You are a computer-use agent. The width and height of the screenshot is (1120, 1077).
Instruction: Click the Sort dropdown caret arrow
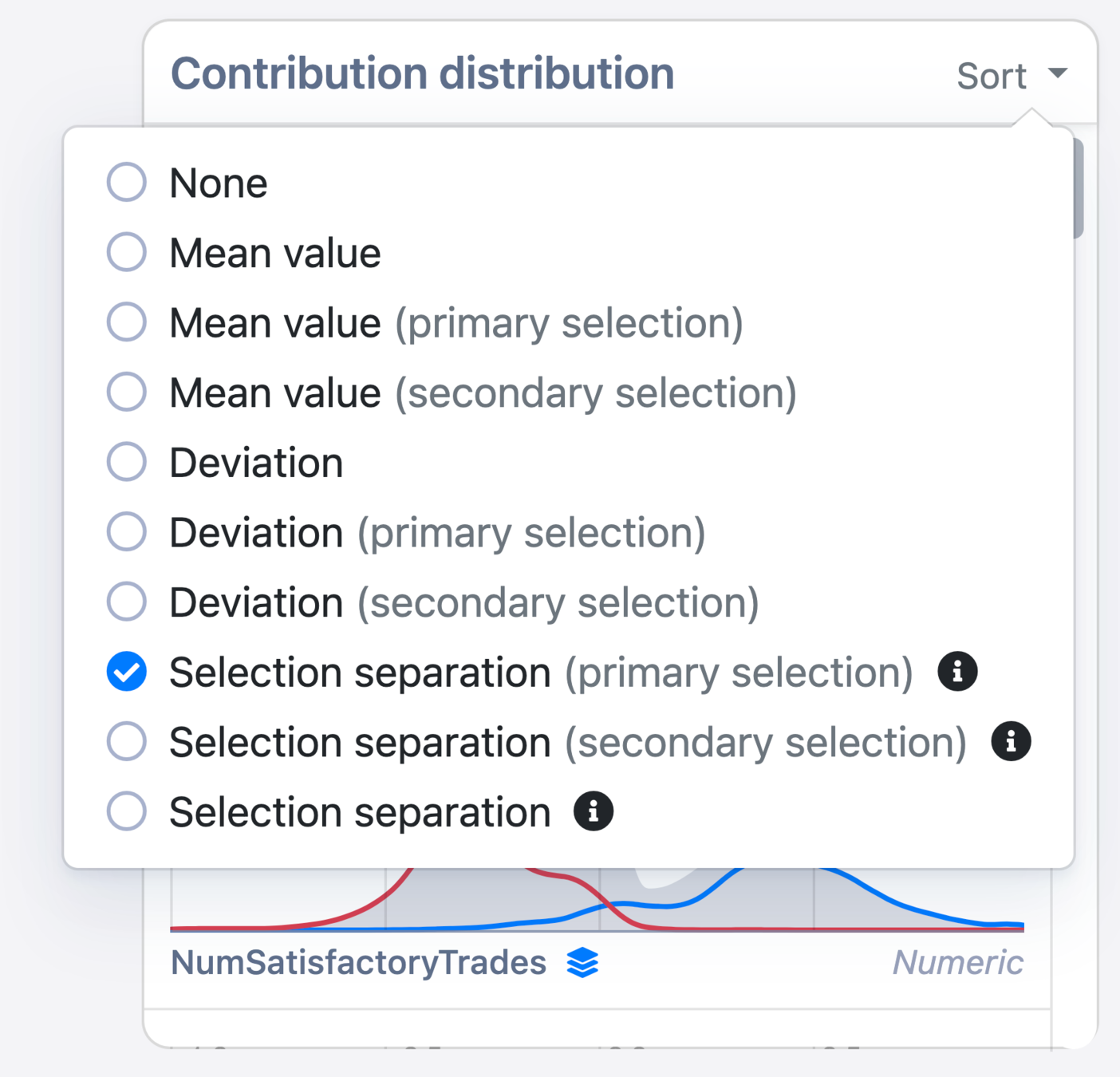(1058, 73)
